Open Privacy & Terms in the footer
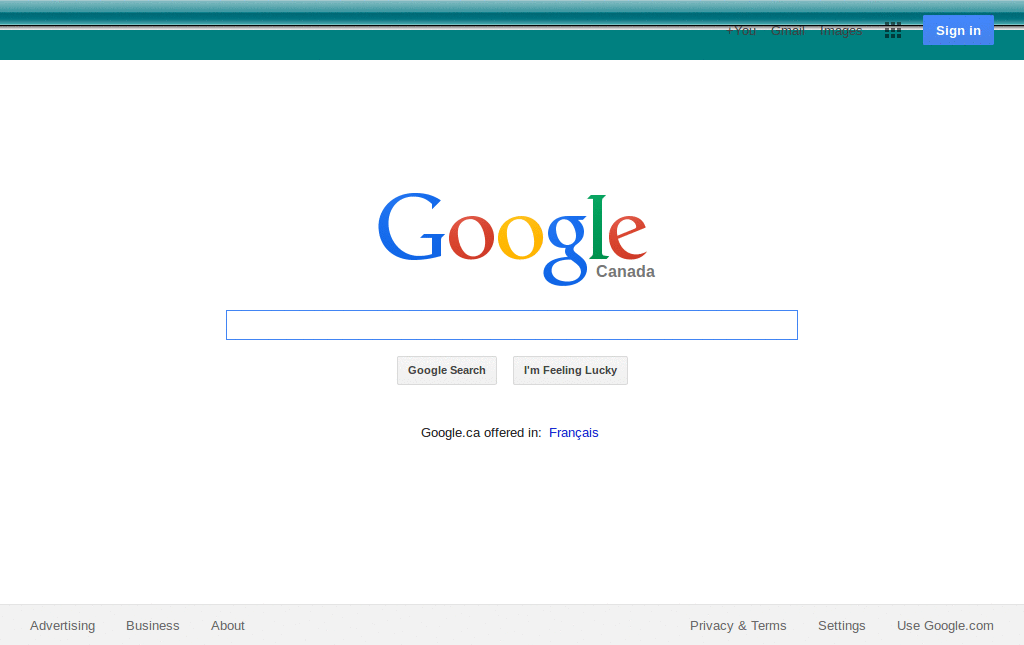This screenshot has width=1024, height=645. (738, 625)
